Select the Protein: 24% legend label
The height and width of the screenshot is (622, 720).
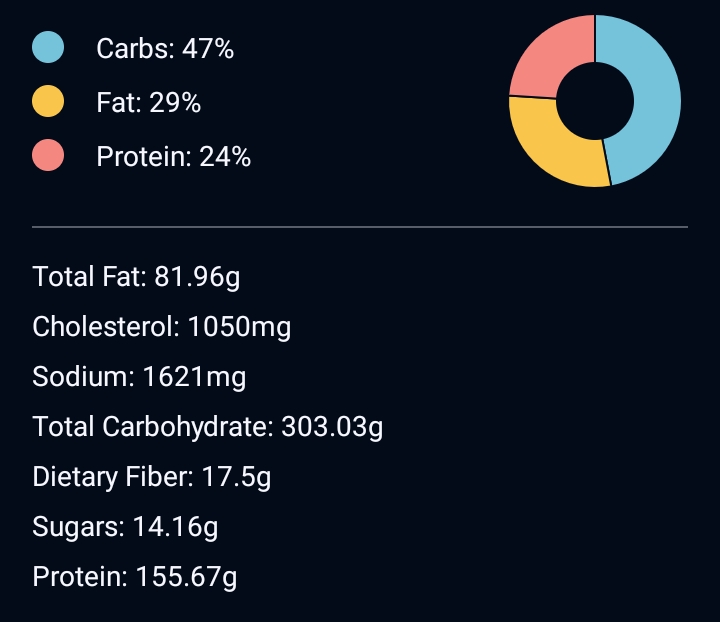coord(173,157)
